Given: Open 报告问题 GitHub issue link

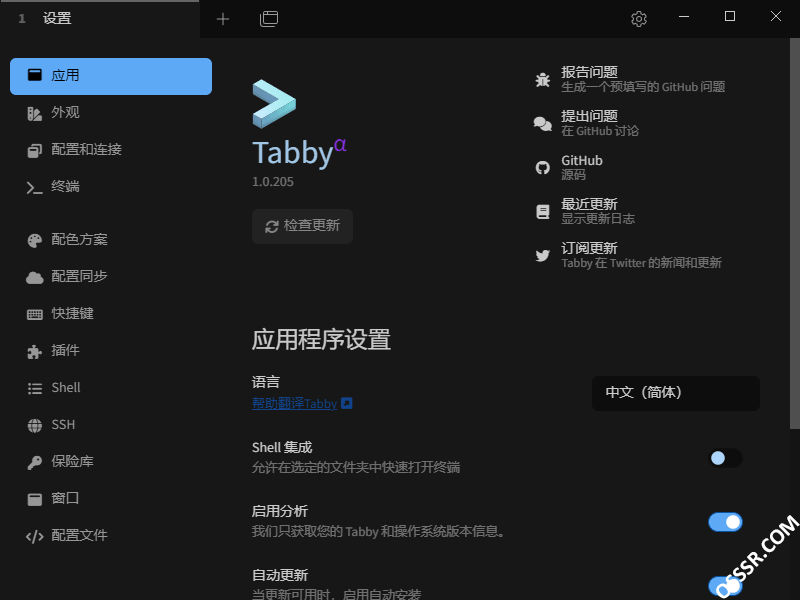Looking at the screenshot, I should coord(630,79).
